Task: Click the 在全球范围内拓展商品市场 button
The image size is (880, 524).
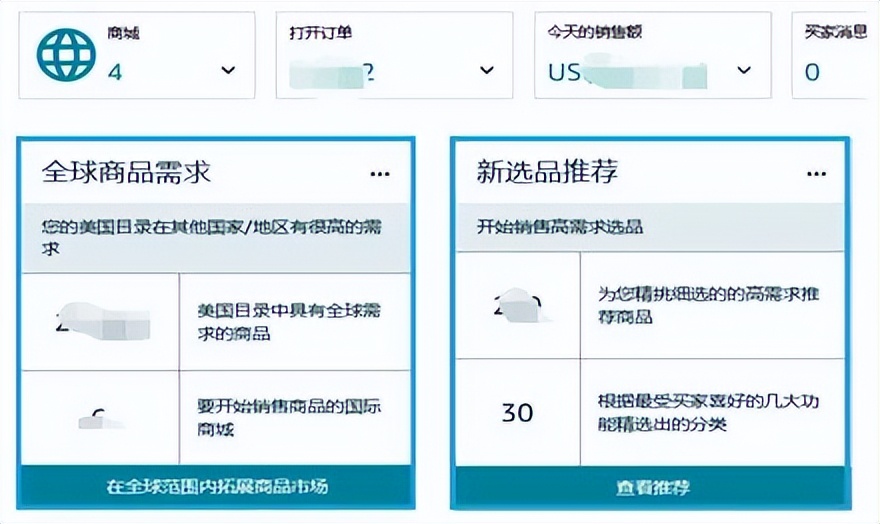Action: tap(217, 486)
